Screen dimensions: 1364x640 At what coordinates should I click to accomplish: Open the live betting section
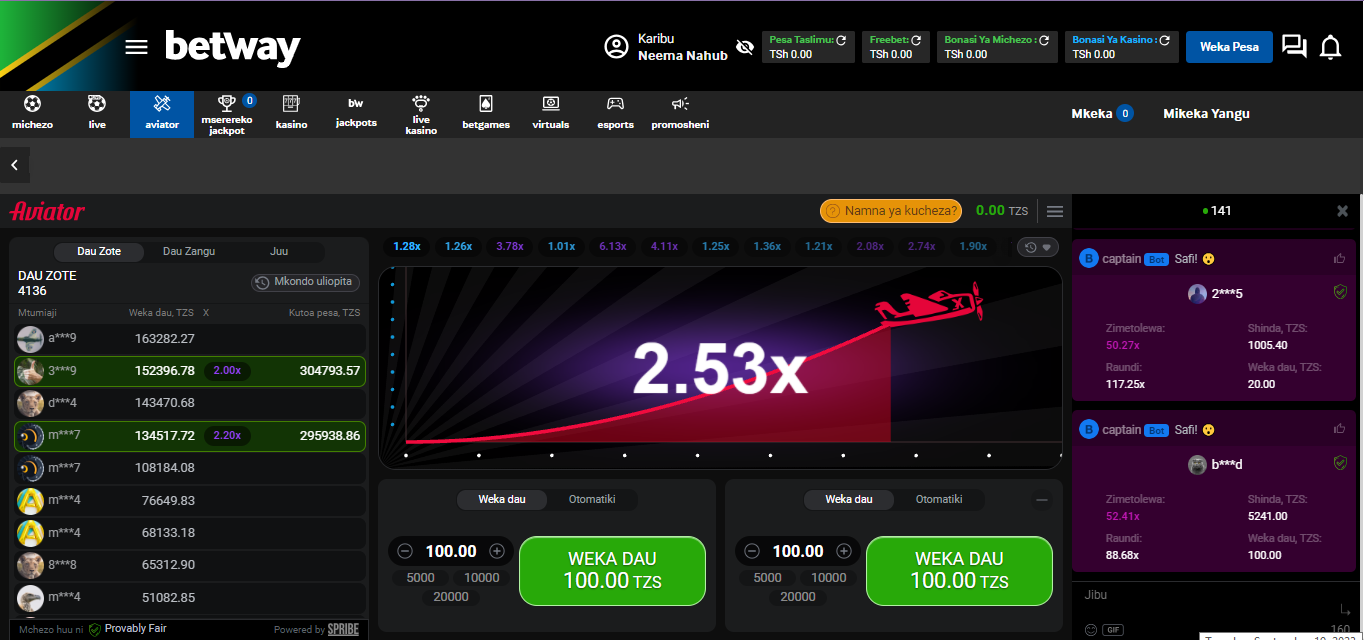[97, 113]
